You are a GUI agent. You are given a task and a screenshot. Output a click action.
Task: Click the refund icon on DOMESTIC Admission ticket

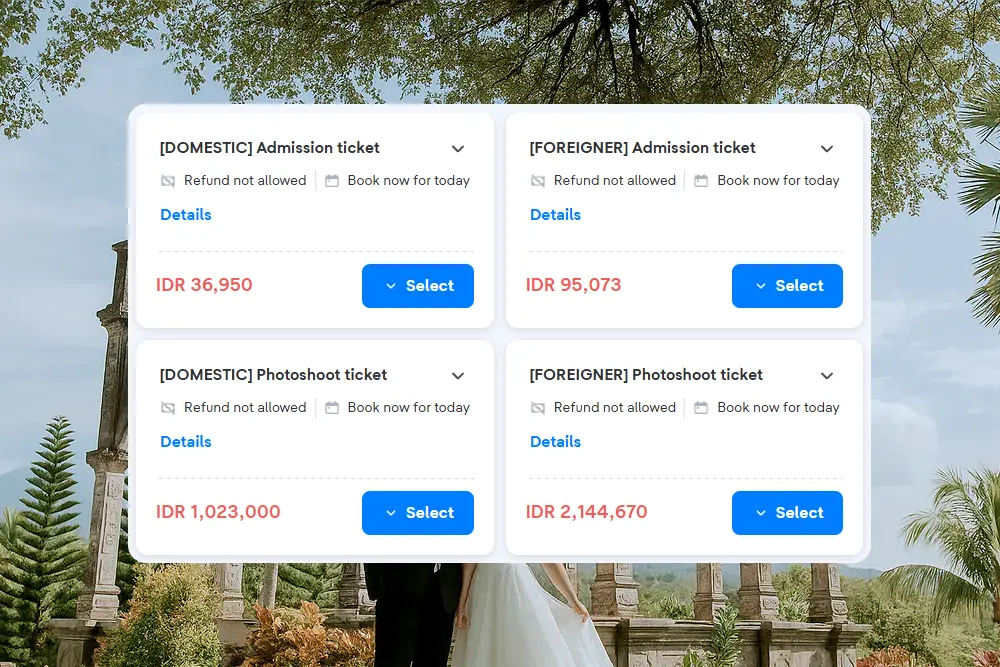coord(167,181)
